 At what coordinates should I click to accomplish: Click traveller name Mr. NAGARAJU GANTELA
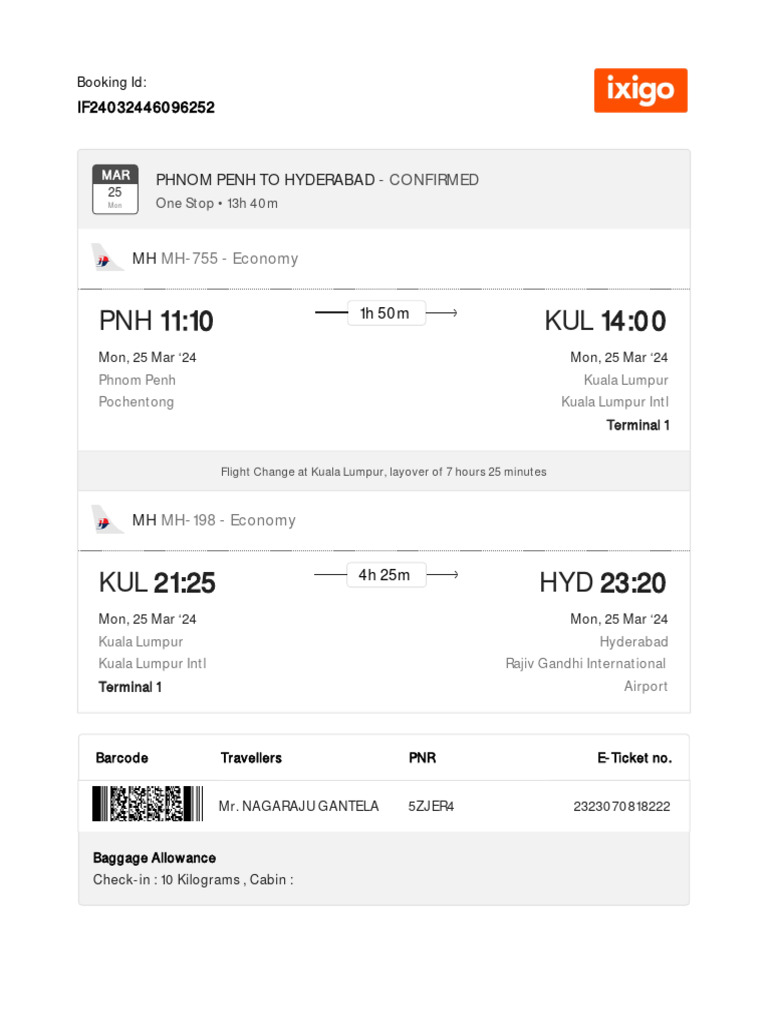pyautogui.click(x=298, y=806)
